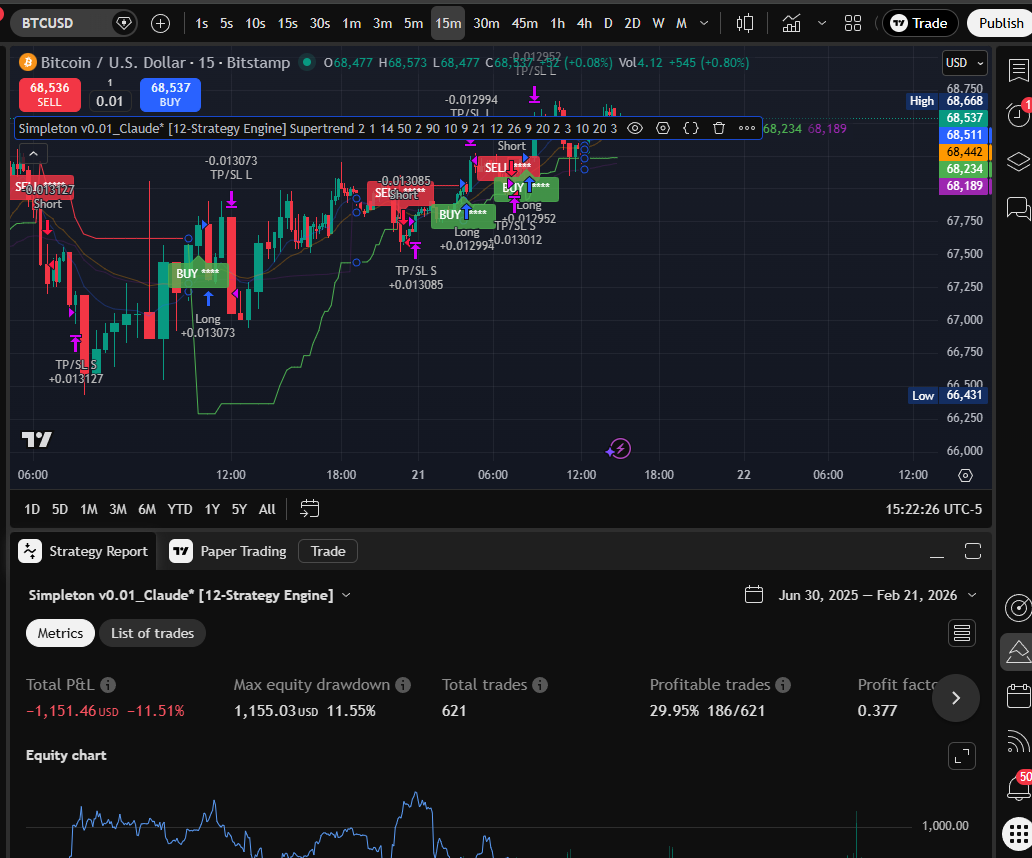Click the red SELL 68,536 button
The width and height of the screenshot is (1032, 858).
click(49, 94)
